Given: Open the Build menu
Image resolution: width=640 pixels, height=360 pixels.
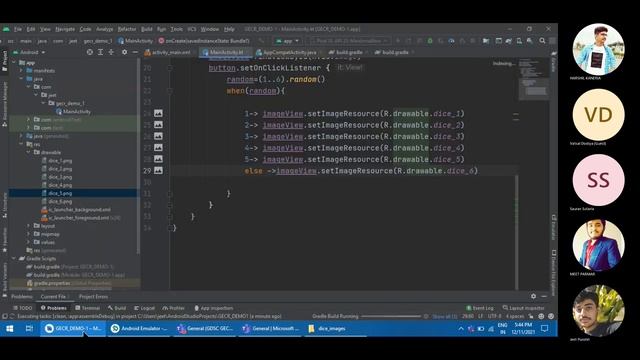Looking at the screenshot, I should (x=147, y=29).
